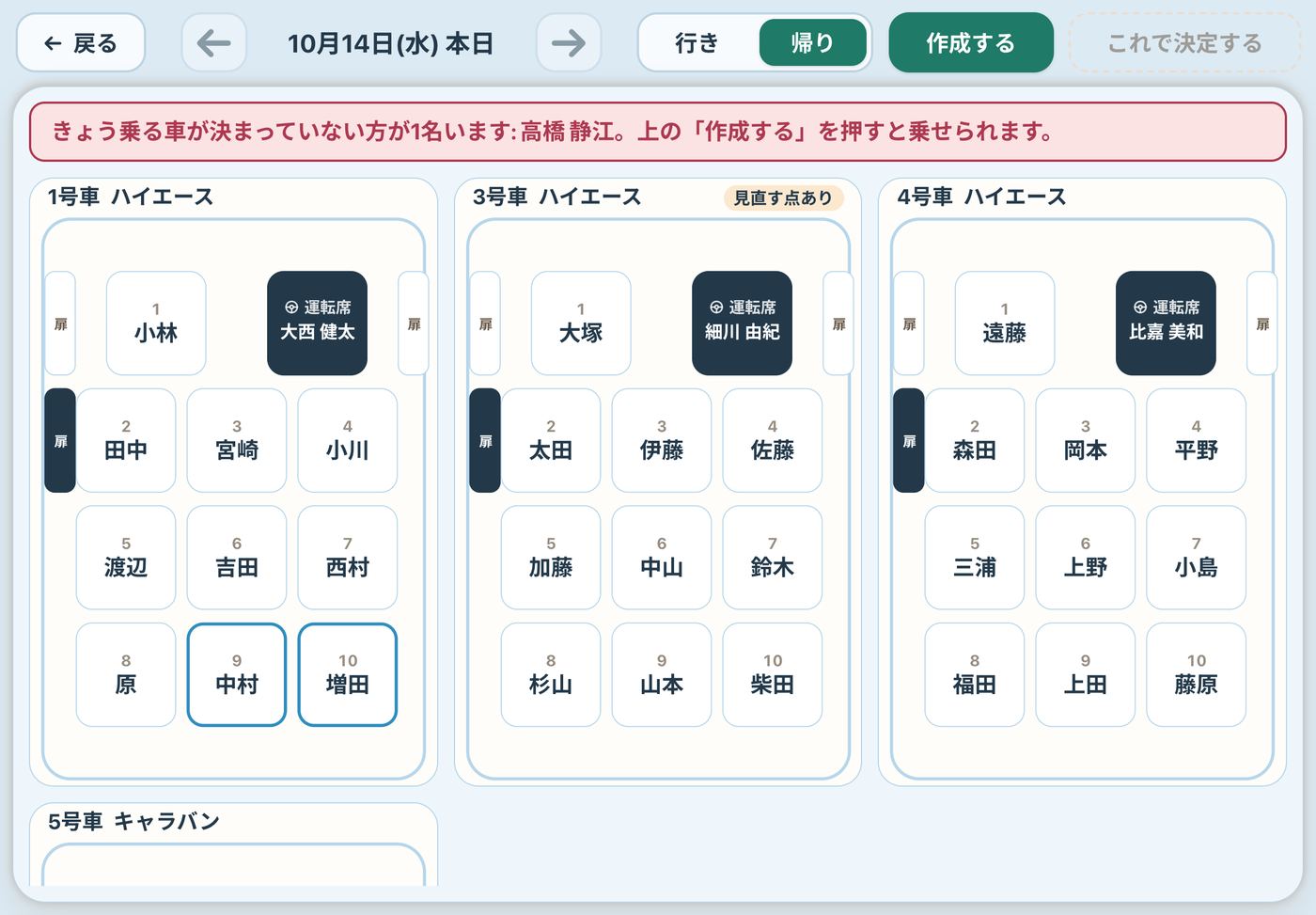Viewport: 1316px width, 915px height.
Task: Select seat 遠藤 in car 4
Action: coord(1005,323)
